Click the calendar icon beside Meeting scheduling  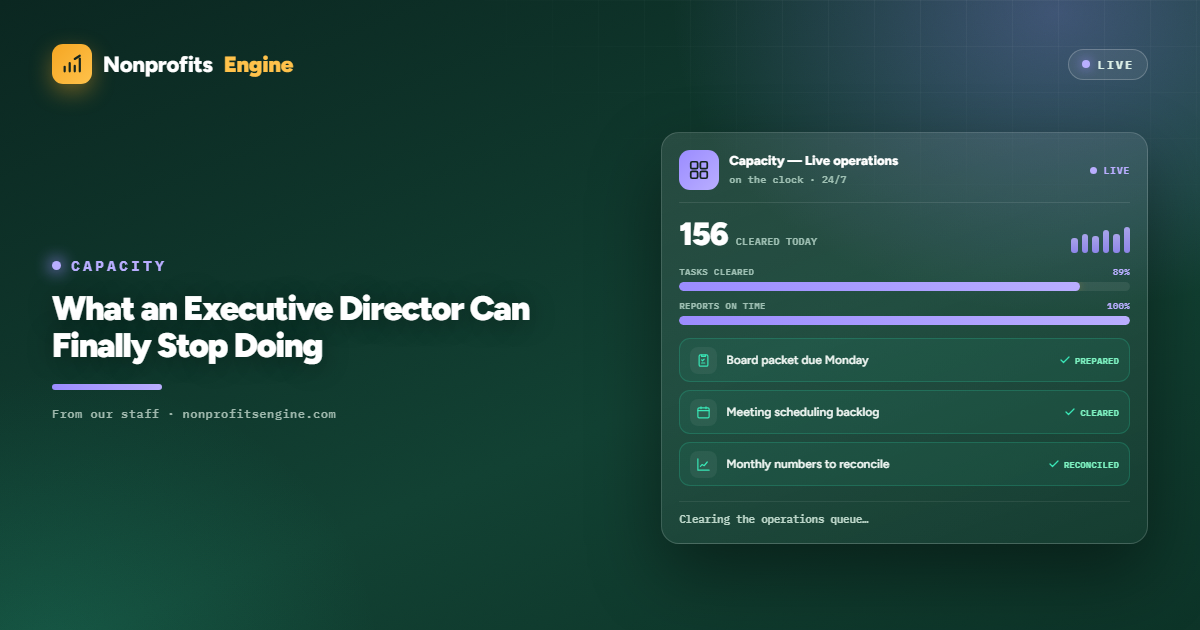703,412
